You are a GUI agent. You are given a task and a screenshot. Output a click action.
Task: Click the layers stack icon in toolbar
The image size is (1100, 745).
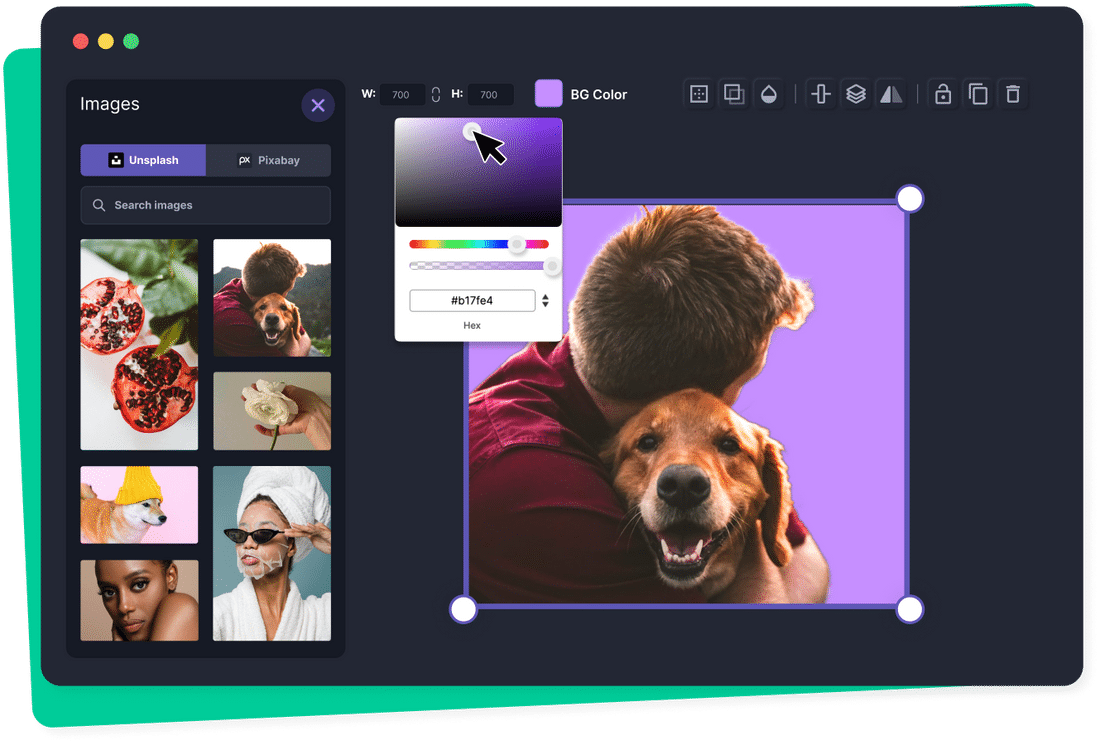[855, 94]
